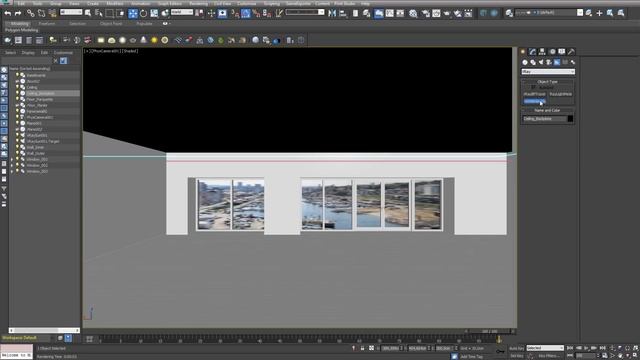Open the named selection sets dropdown
640x360 pixels.
(305, 12)
